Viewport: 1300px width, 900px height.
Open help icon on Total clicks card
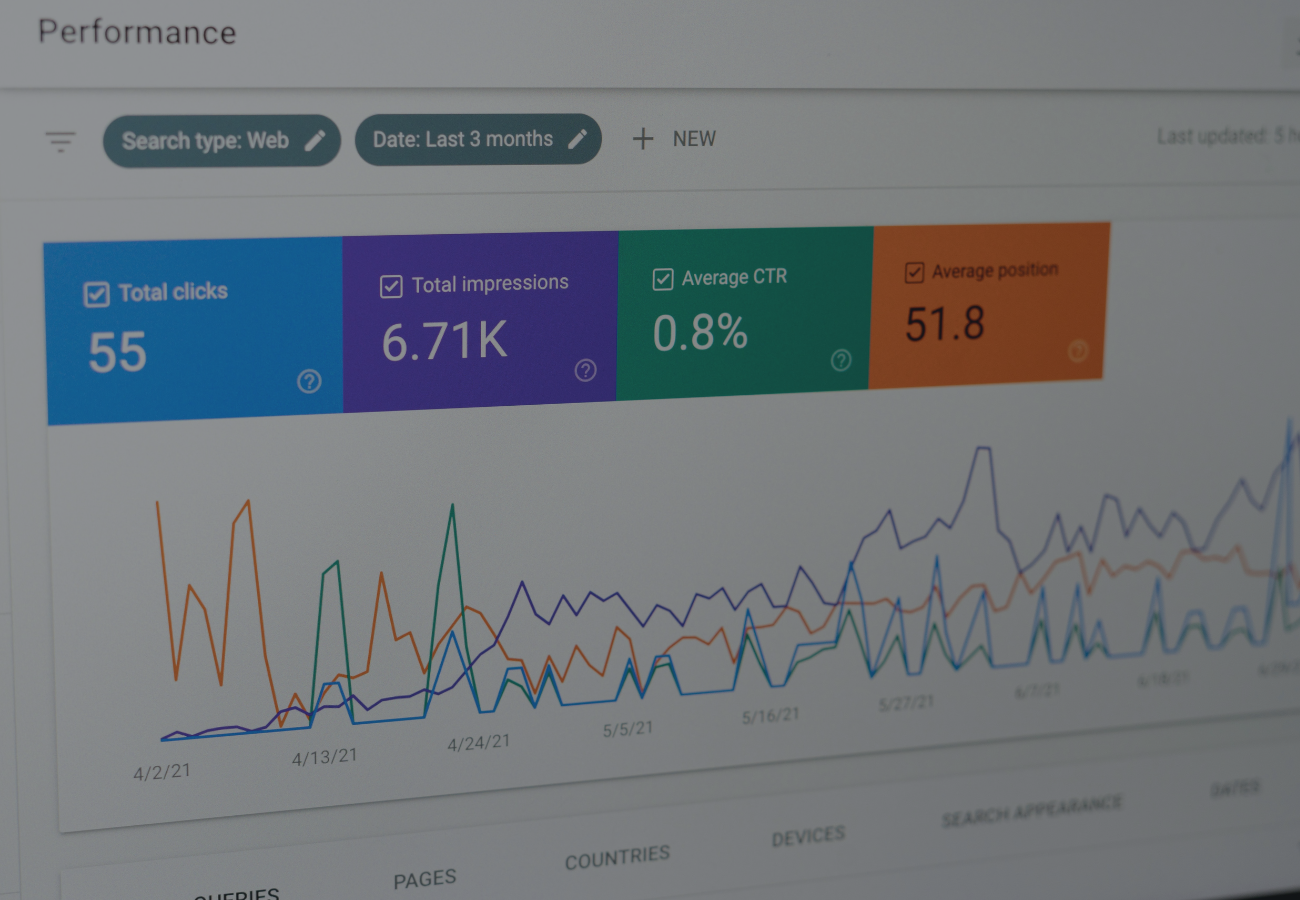click(x=309, y=381)
